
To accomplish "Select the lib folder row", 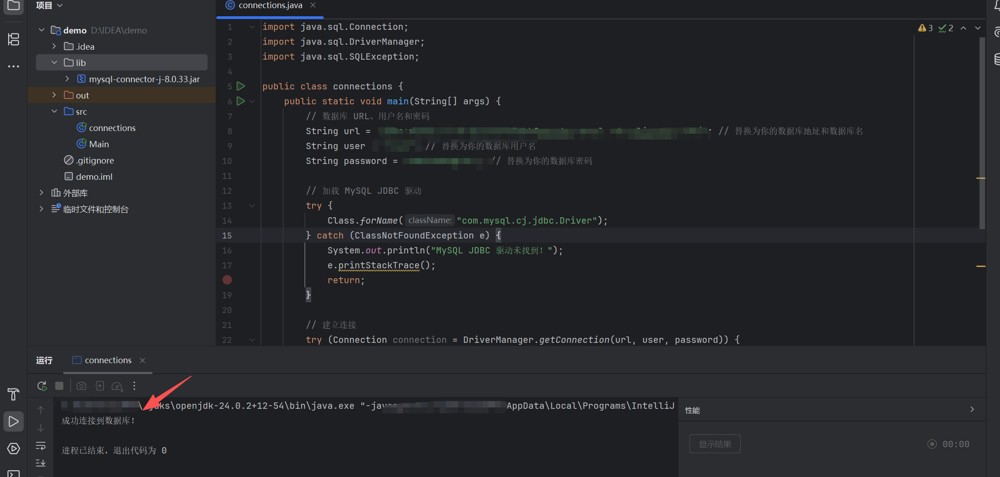I will pyautogui.click(x=122, y=62).
